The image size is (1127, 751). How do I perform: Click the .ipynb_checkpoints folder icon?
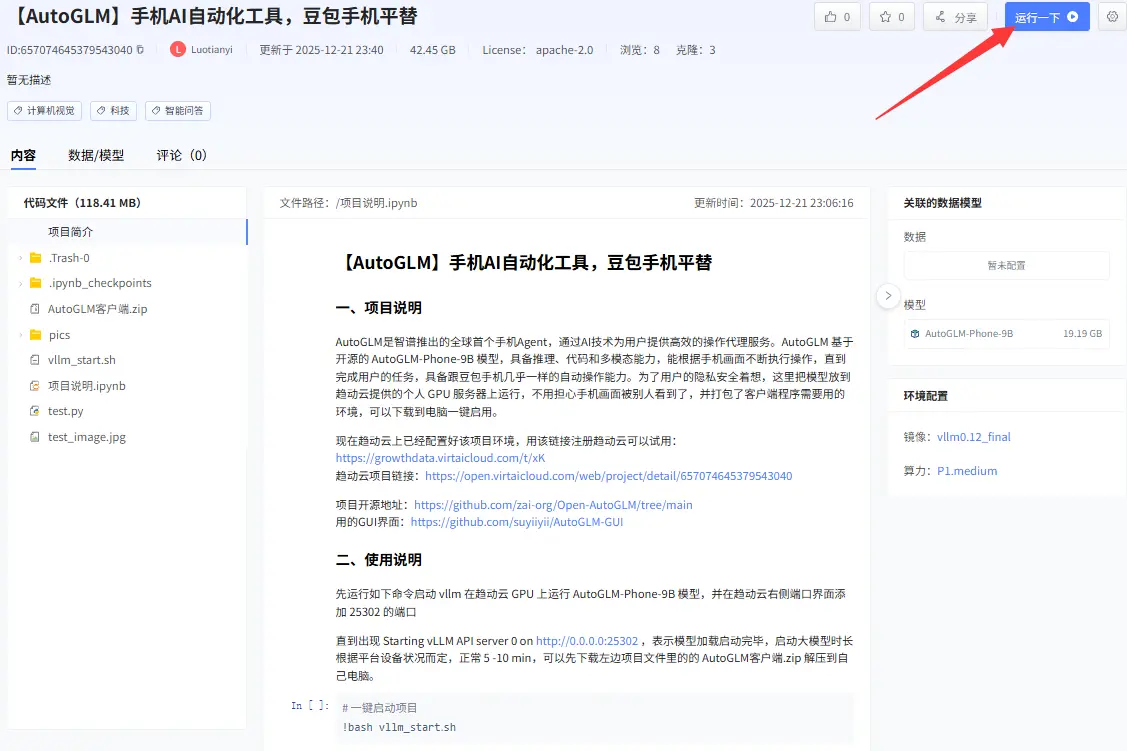[x=35, y=283]
